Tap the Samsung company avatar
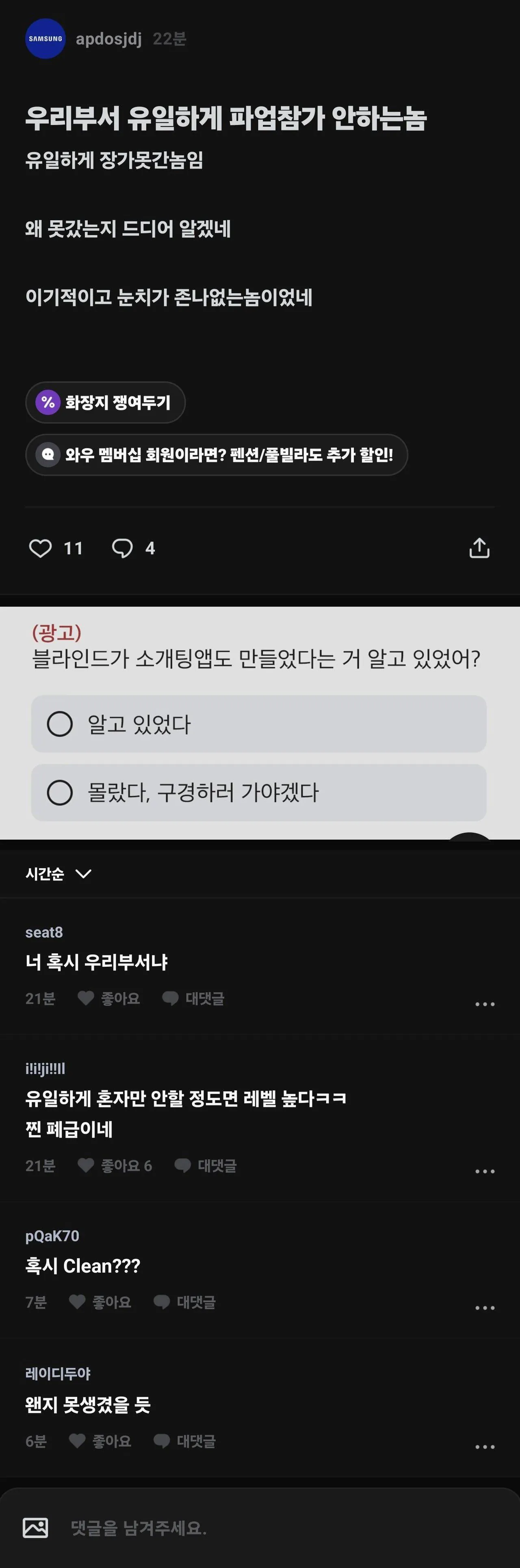Image resolution: width=520 pixels, height=1568 pixels. (45, 39)
